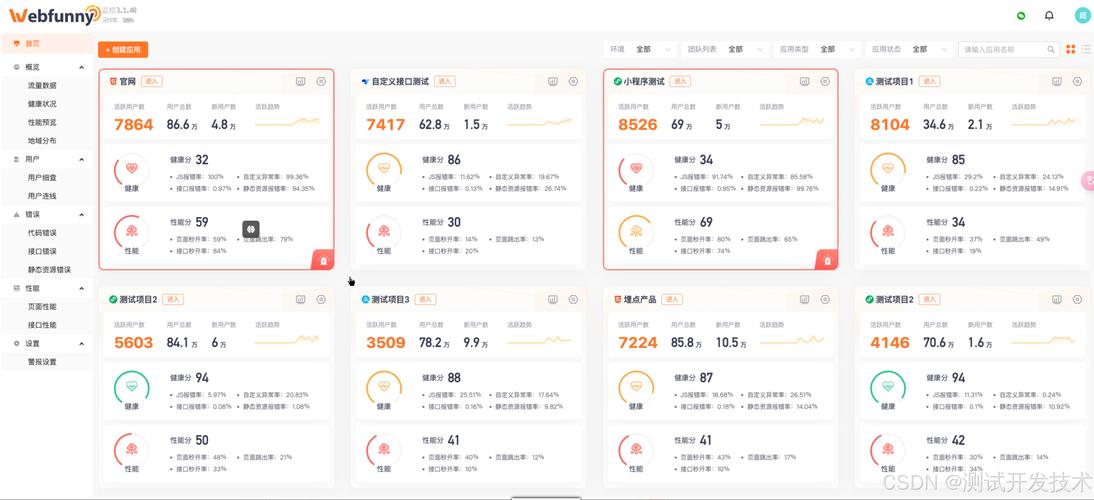Image resolution: width=1094 pixels, height=500 pixels.
Task: Click the alarm badge on 小程序测试 card corner
Action: coord(827,260)
